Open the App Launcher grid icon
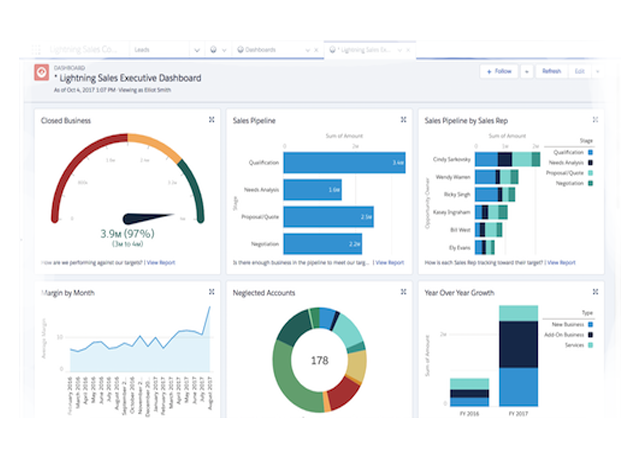The image size is (640, 460). (36, 50)
